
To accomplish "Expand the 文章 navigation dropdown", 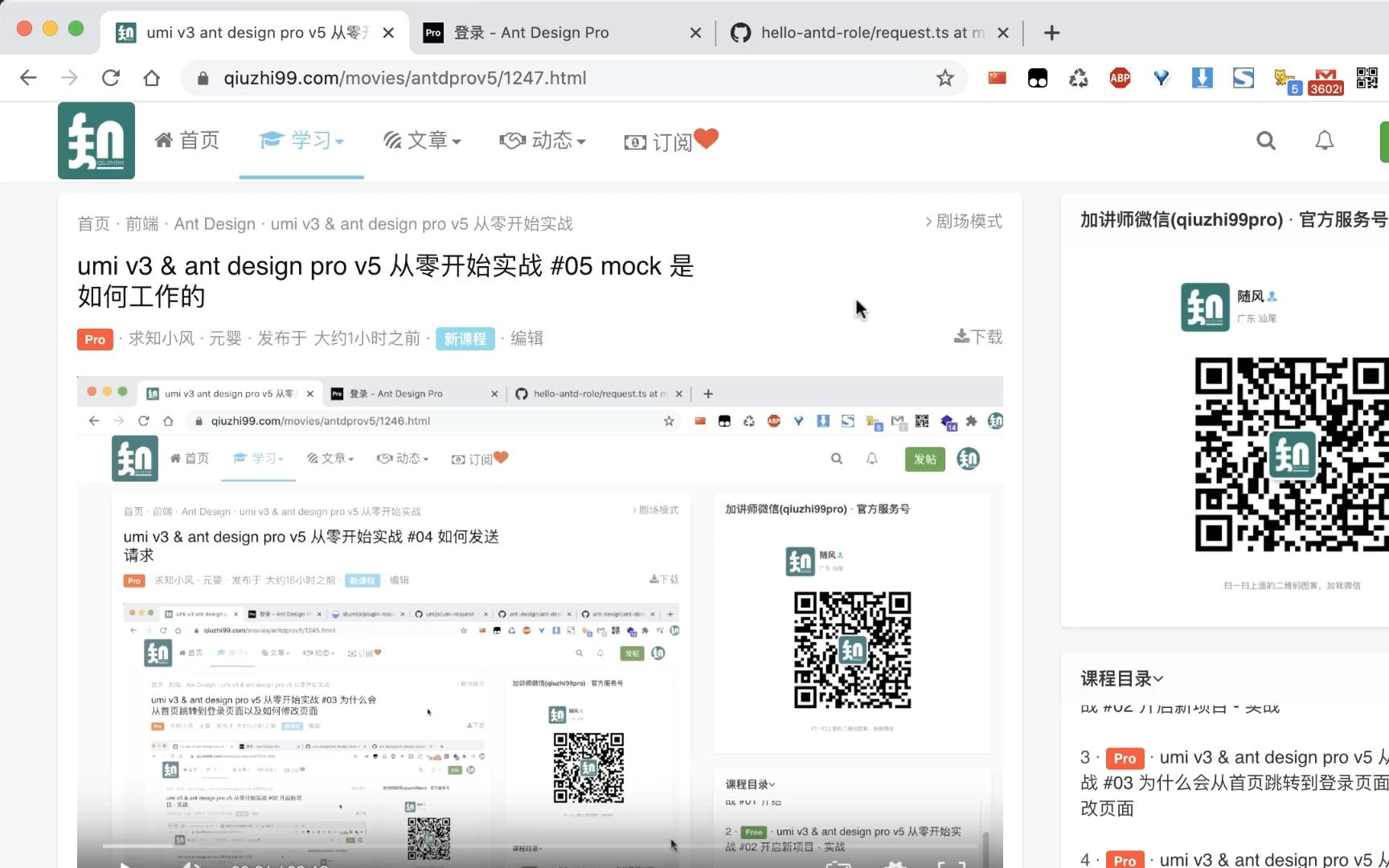I will point(422,141).
